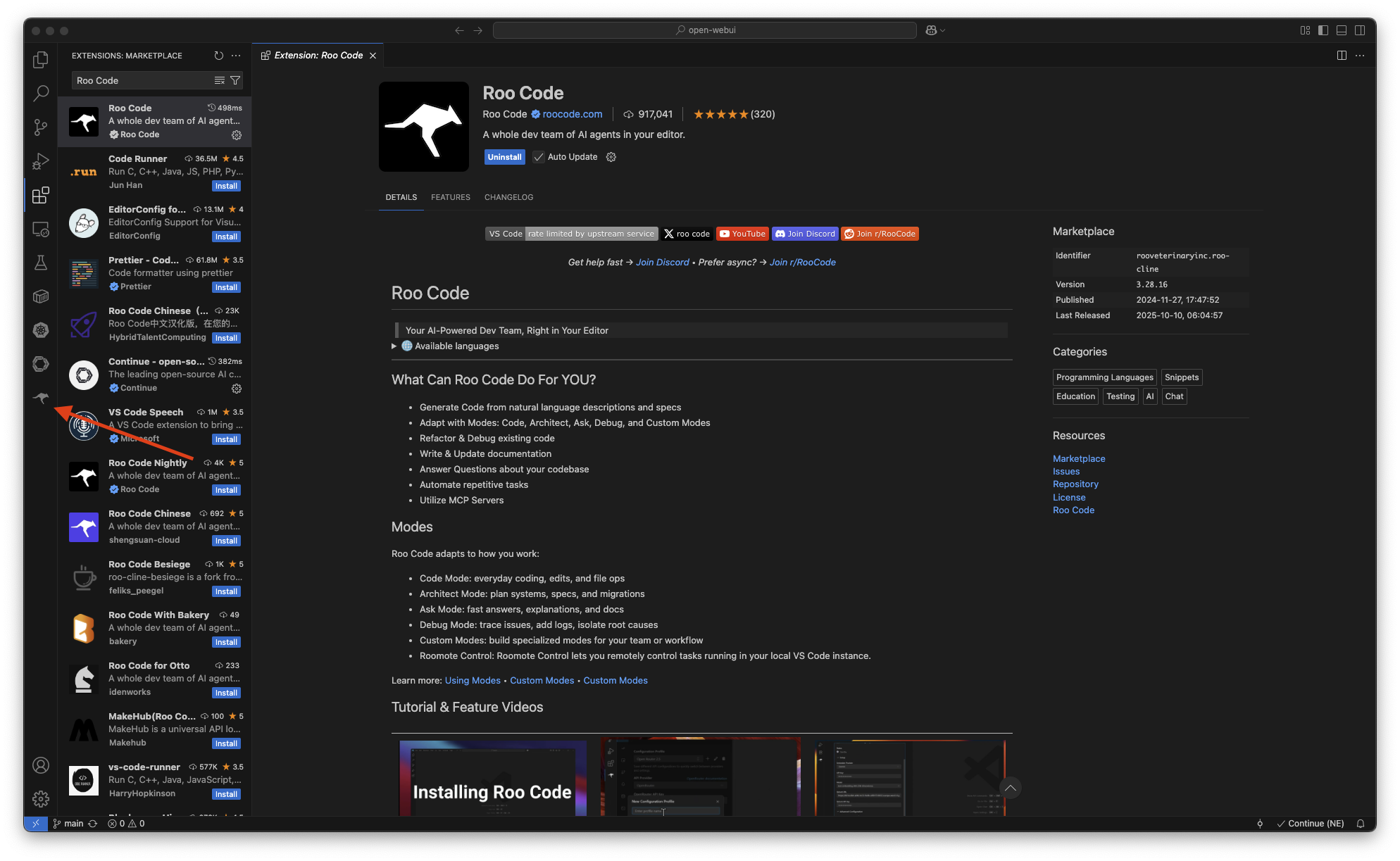1400x861 pixels.
Task: Open Views and More Actions in Extensions header
Action: 236,56
